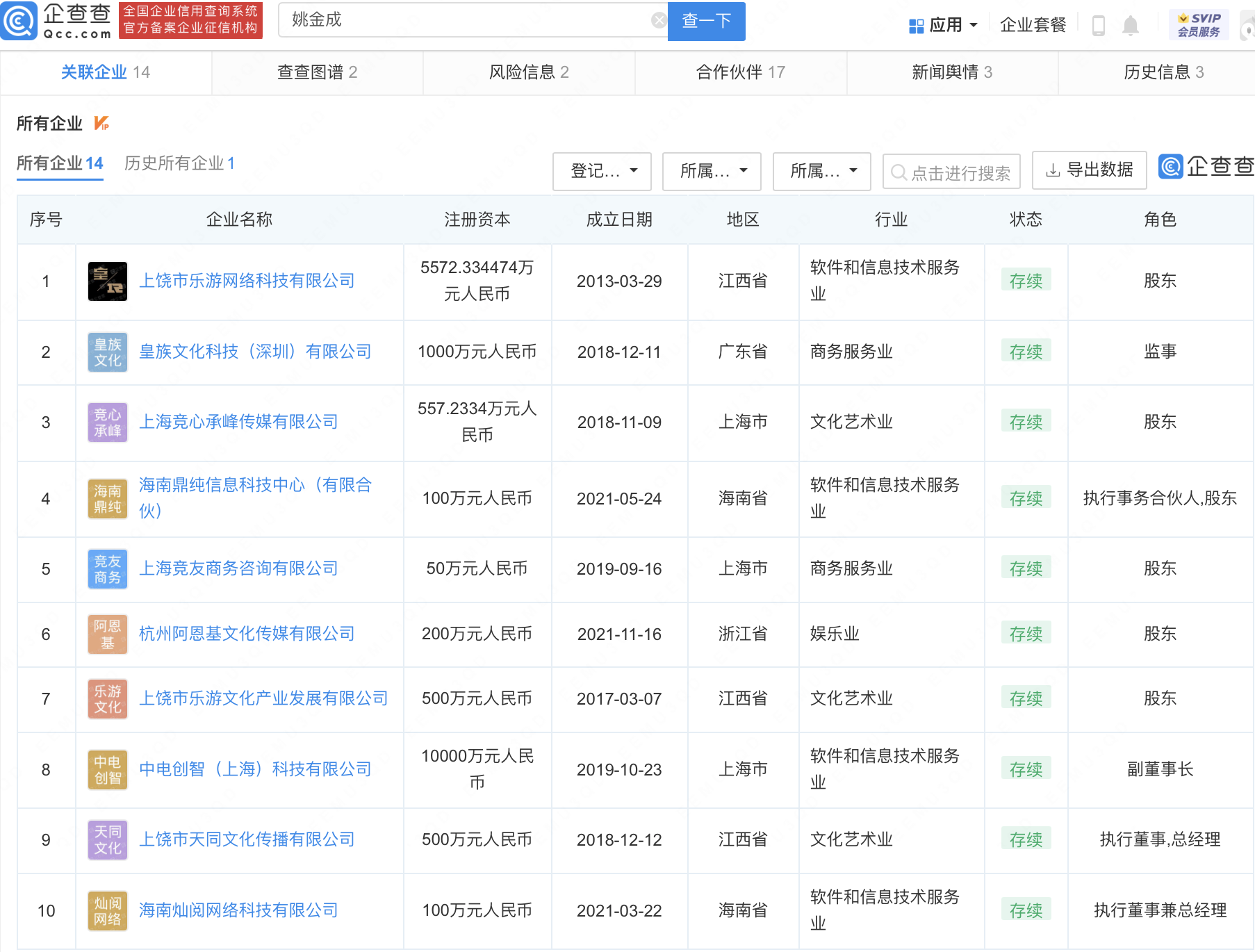Open the 合作伙伴 17 tab
Image resolution: width=1255 pixels, height=952 pixels.
click(741, 72)
